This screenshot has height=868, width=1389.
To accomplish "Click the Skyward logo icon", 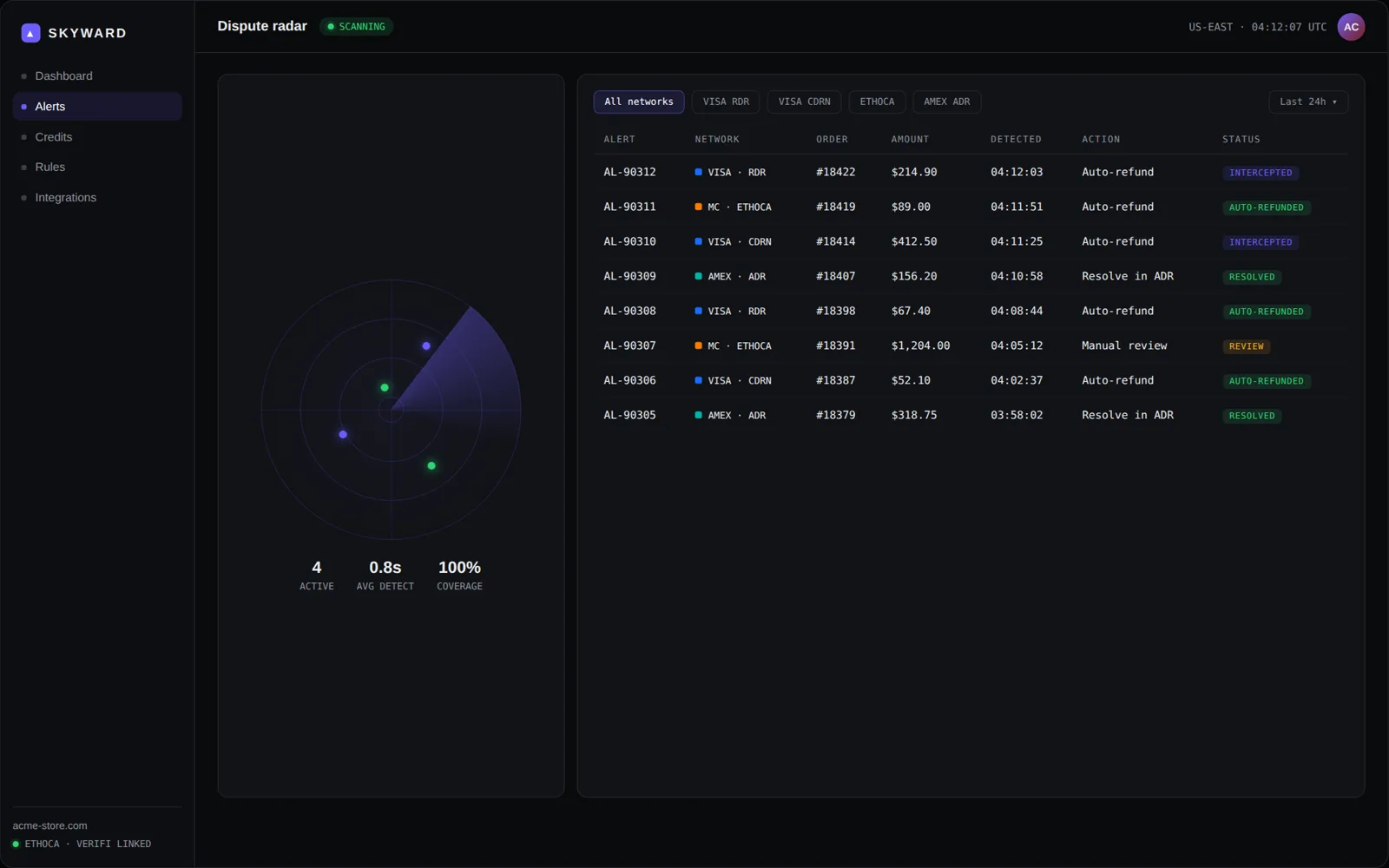I will [30, 33].
